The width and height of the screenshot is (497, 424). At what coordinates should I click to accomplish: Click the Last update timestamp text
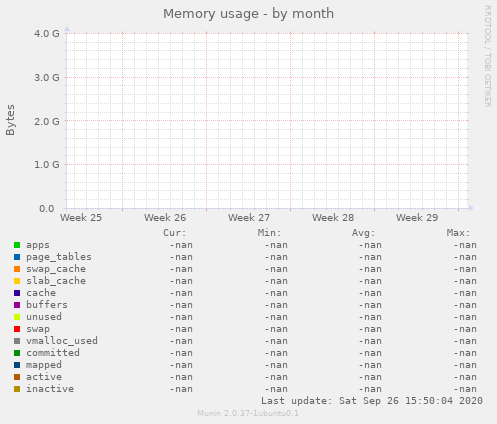click(372, 401)
